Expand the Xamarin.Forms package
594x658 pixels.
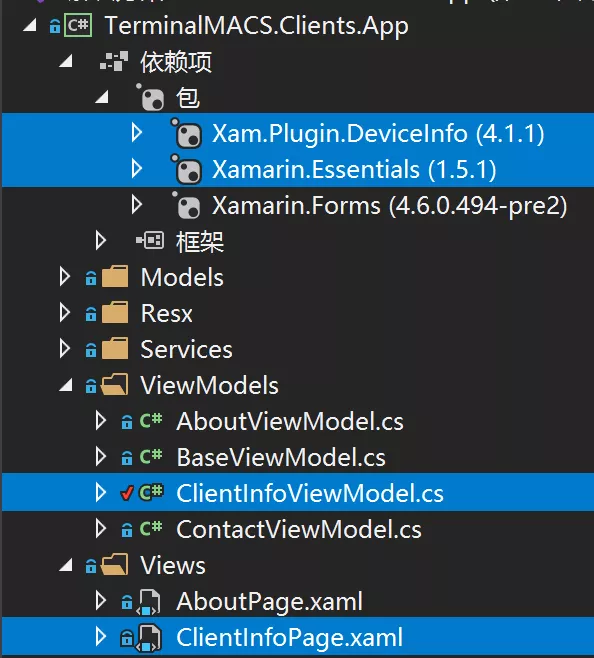click(x=136, y=205)
